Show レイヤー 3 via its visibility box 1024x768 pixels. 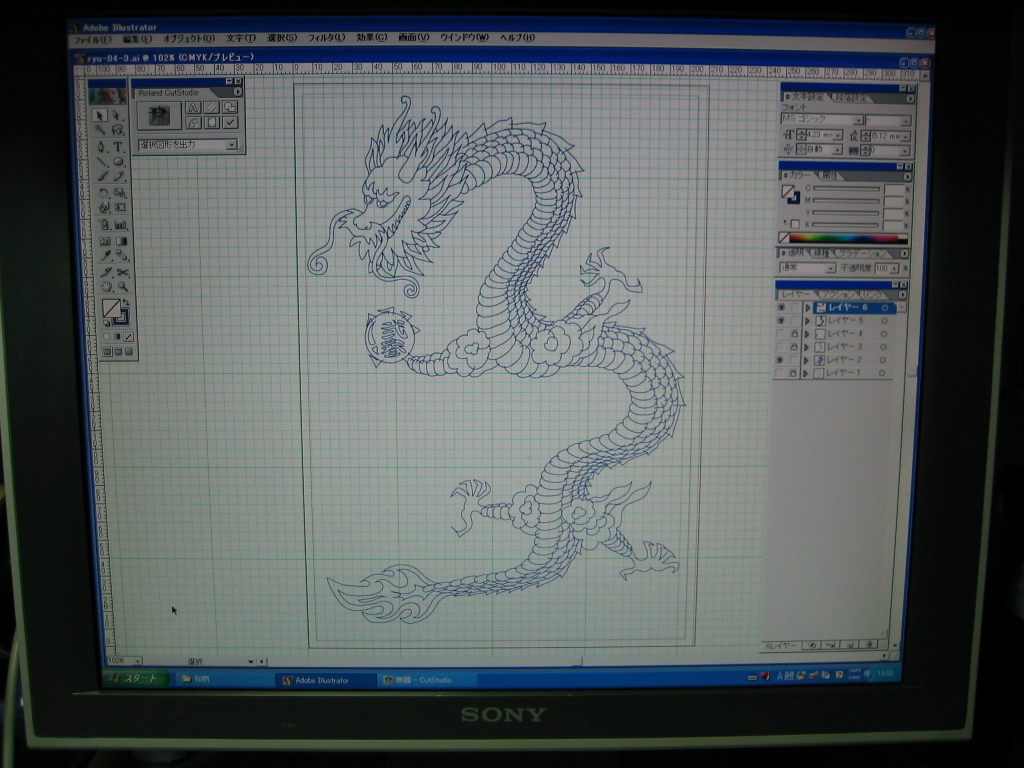pyautogui.click(x=780, y=347)
